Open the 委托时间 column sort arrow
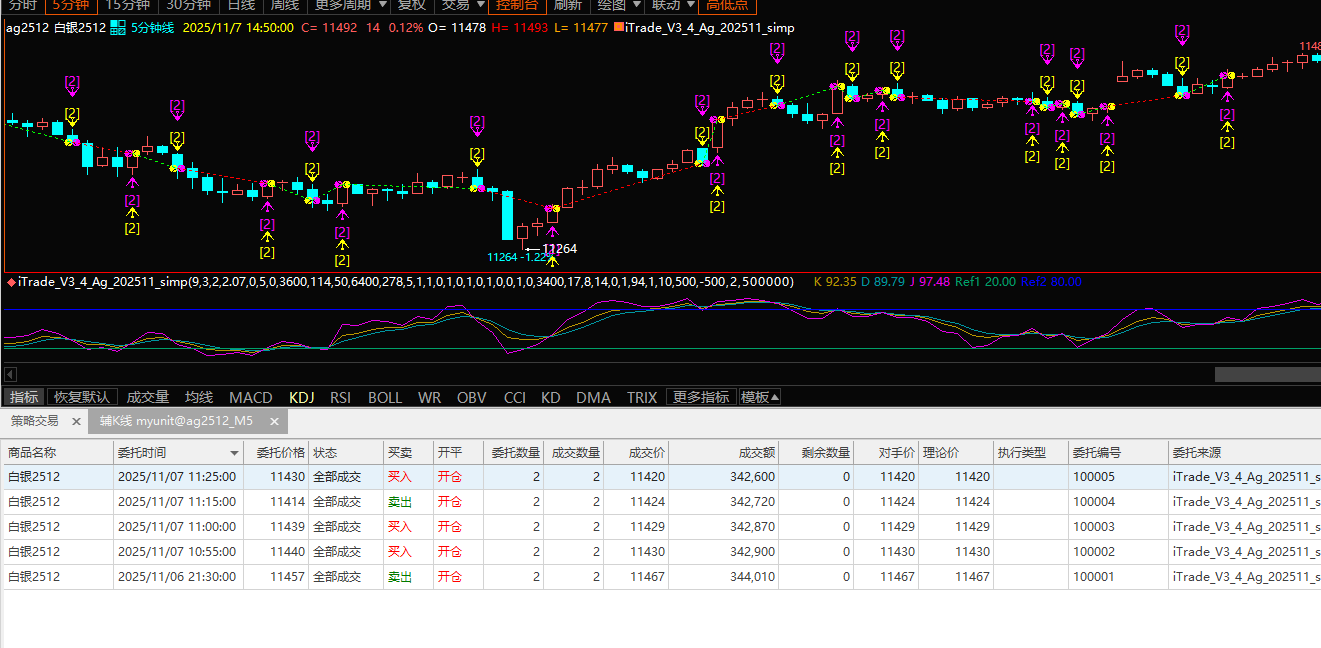This screenshot has width=1321, height=648. pos(235,453)
